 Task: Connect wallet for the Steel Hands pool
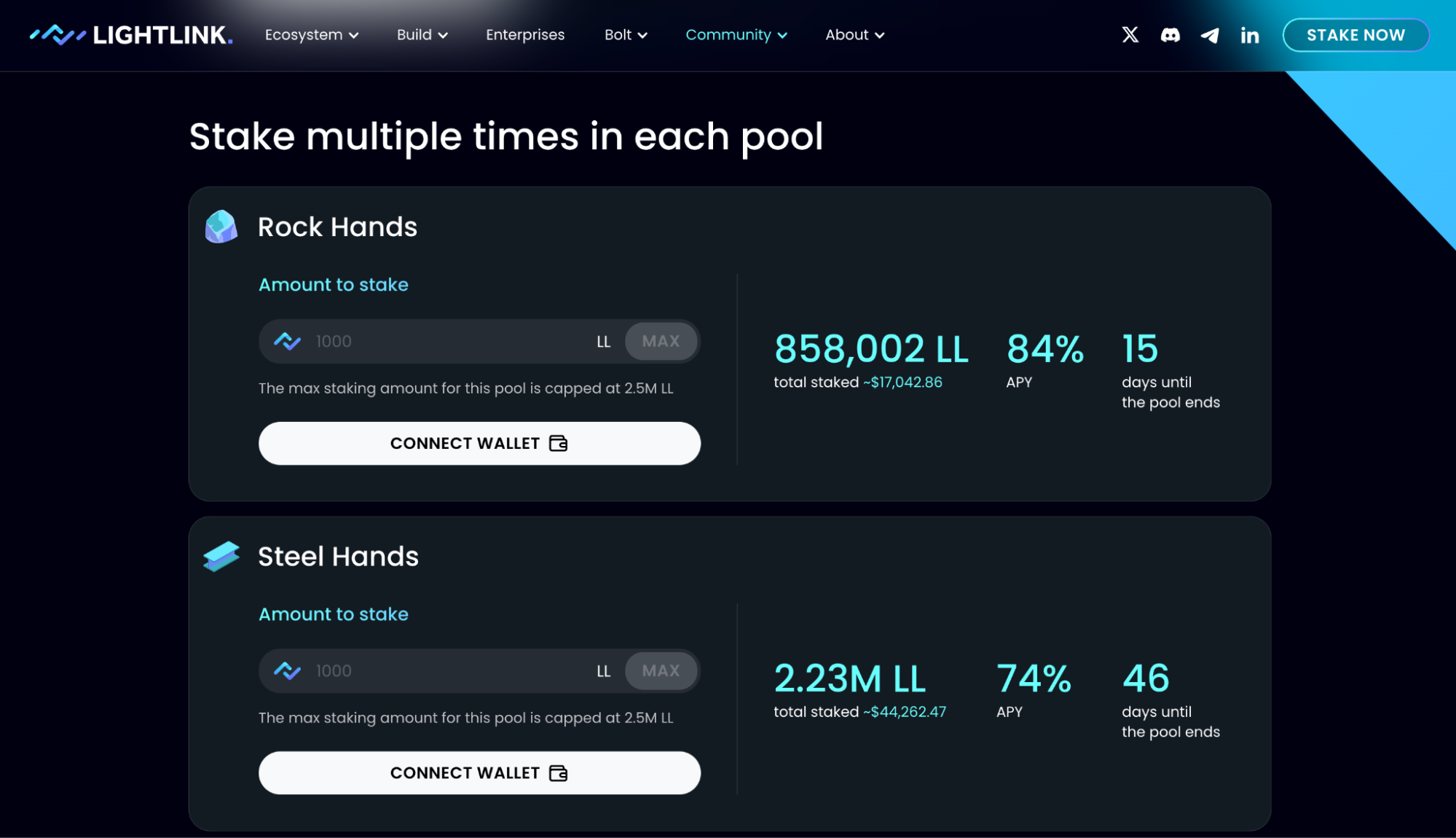479,772
